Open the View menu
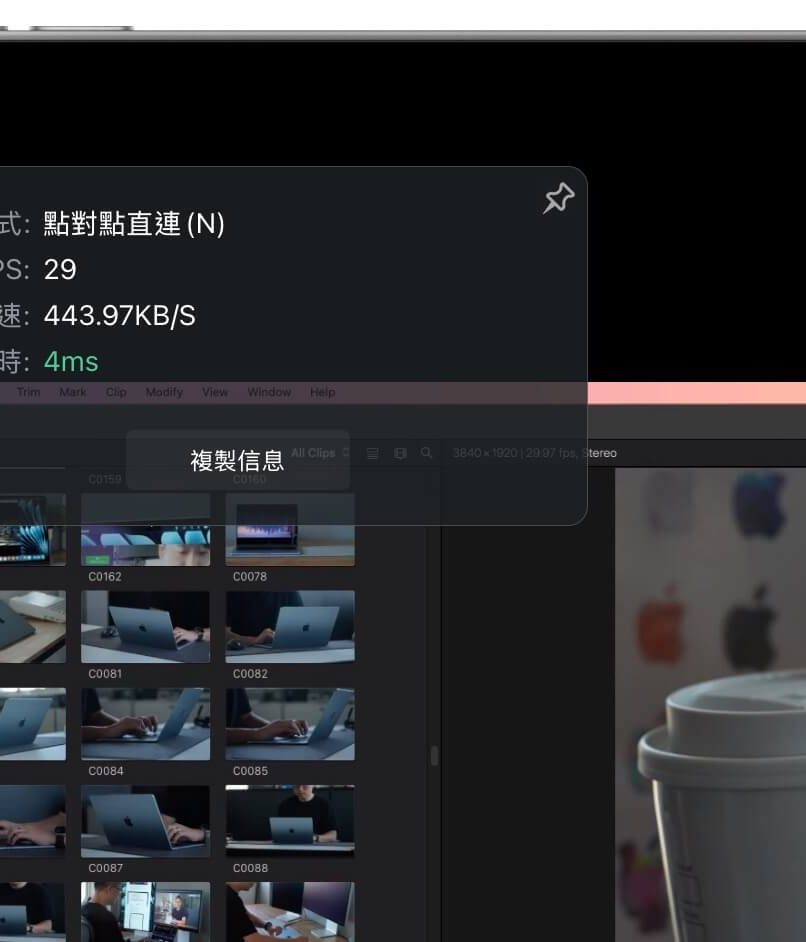The width and height of the screenshot is (806, 942). pyautogui.click(x=215, y=392)
